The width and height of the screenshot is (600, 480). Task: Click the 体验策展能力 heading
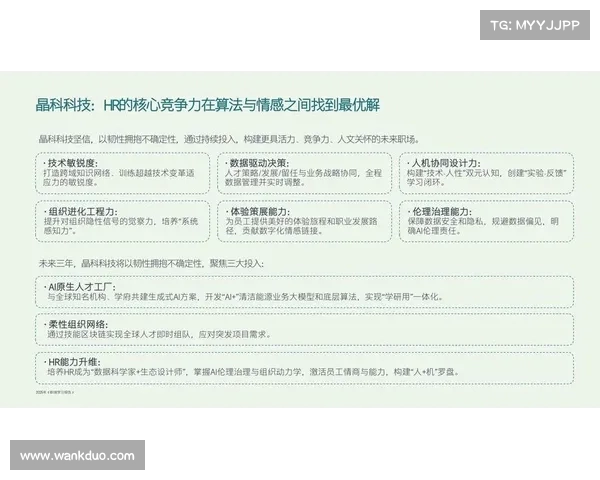(x=259, y=212)
